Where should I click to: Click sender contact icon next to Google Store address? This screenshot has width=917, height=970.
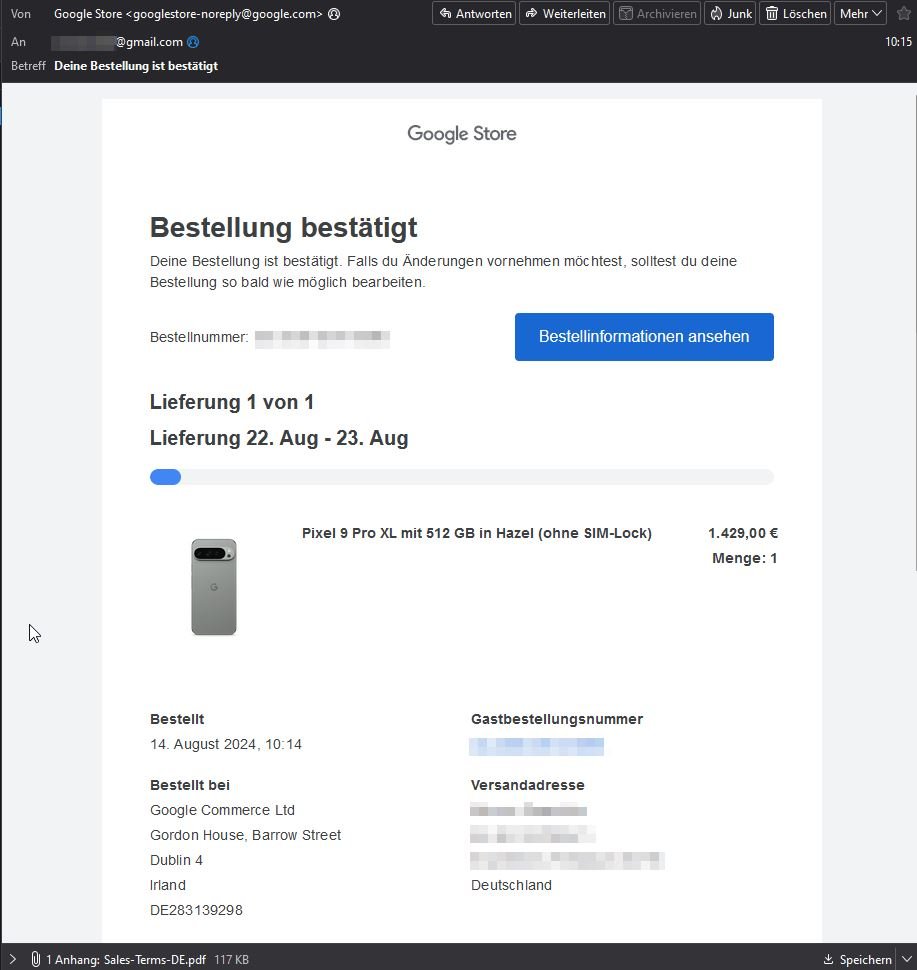pos(334,14)
